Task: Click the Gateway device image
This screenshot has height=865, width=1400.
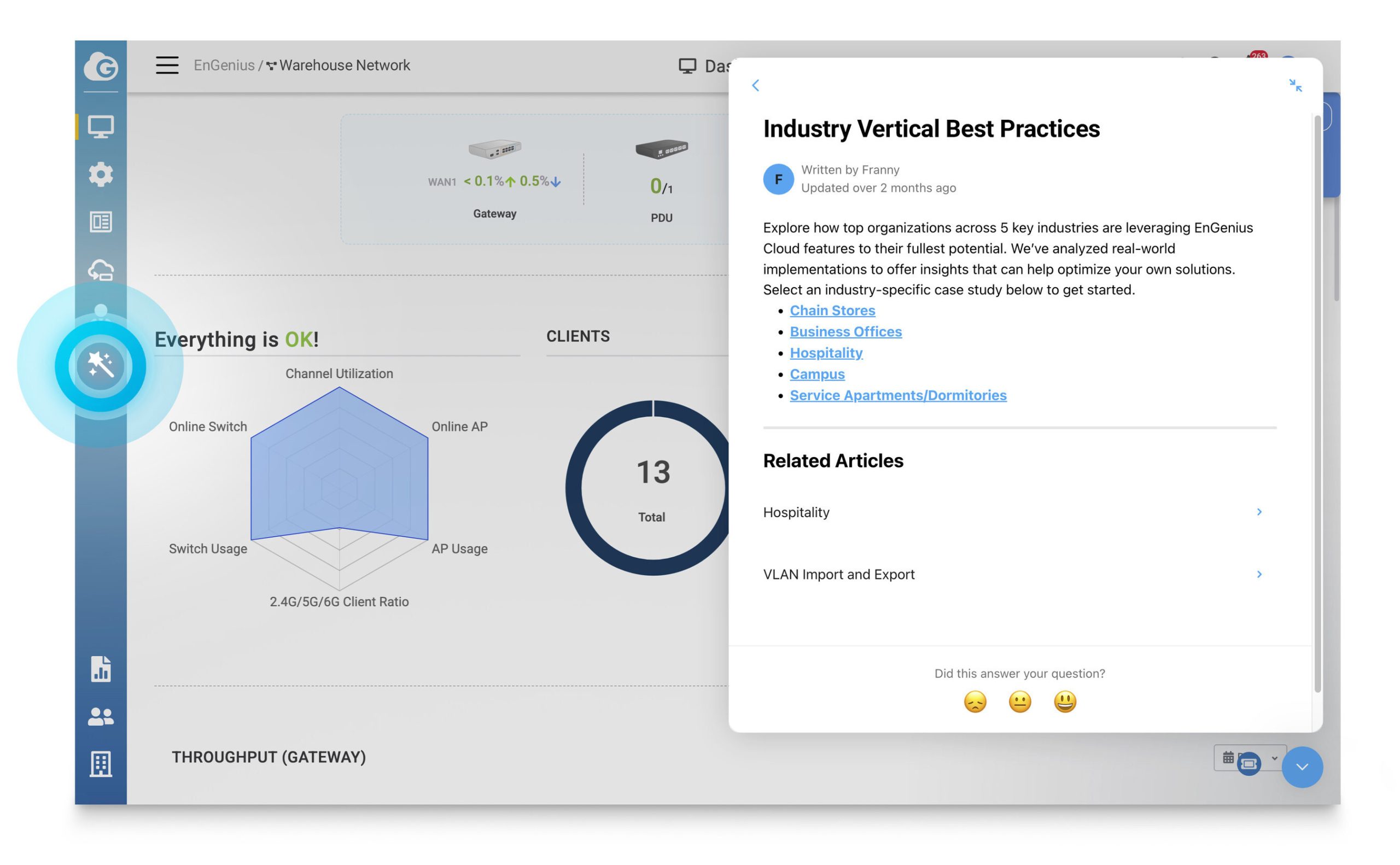Action: click(495, 149)
